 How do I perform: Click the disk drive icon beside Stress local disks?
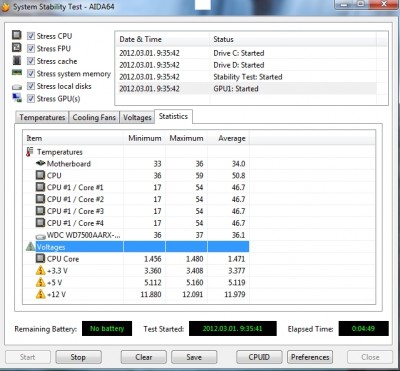17,87
